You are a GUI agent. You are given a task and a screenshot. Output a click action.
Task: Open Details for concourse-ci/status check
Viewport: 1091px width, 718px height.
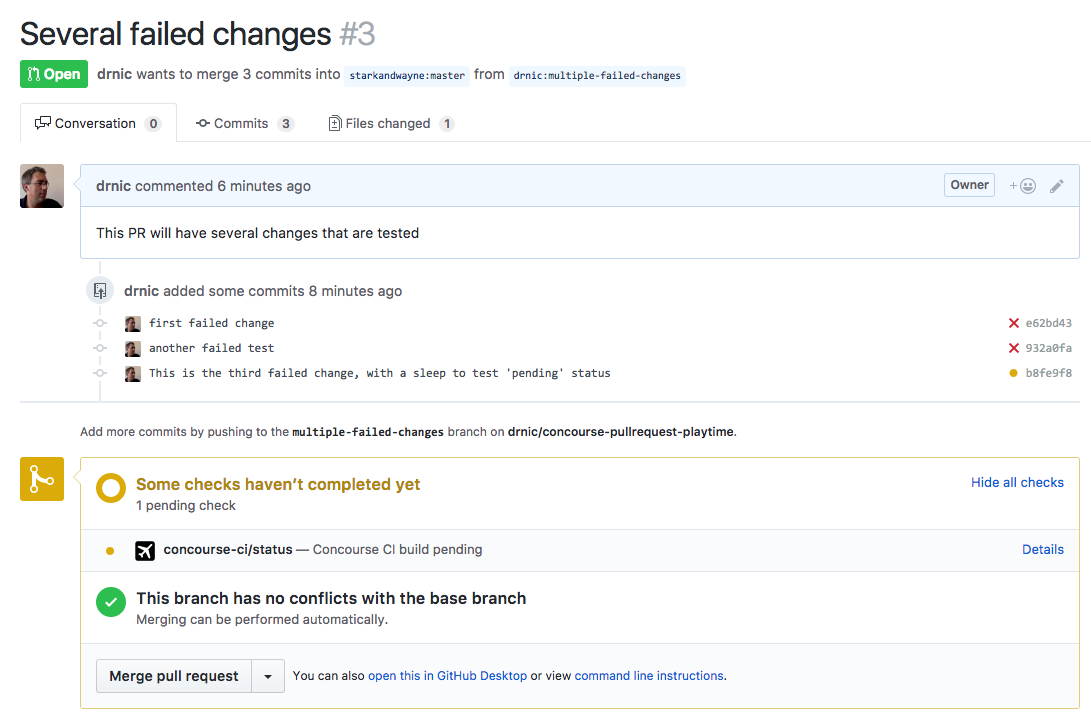click(x=1042, y=549)
